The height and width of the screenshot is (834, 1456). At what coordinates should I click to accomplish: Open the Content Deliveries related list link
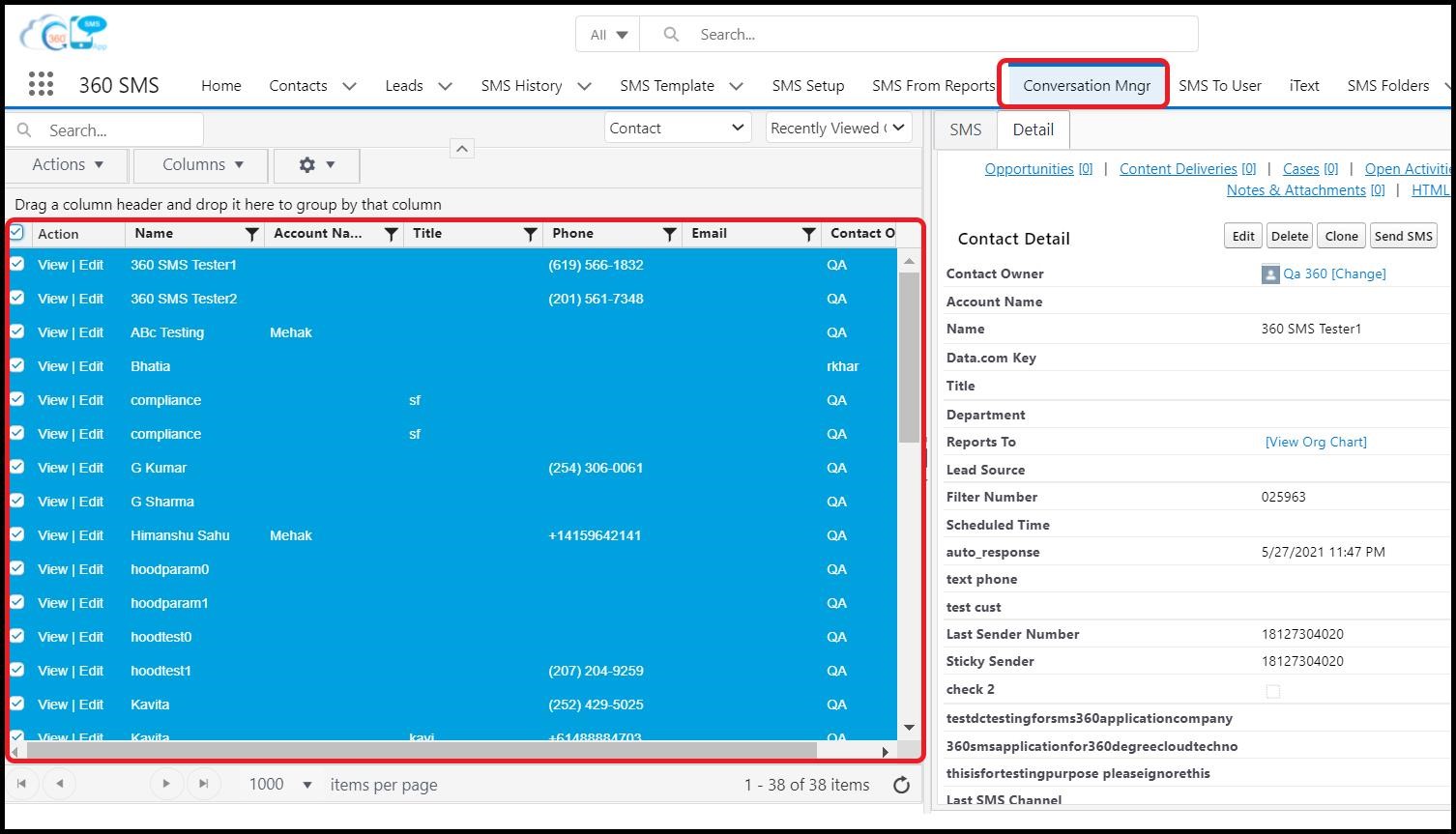click(x=1187, y=169)
